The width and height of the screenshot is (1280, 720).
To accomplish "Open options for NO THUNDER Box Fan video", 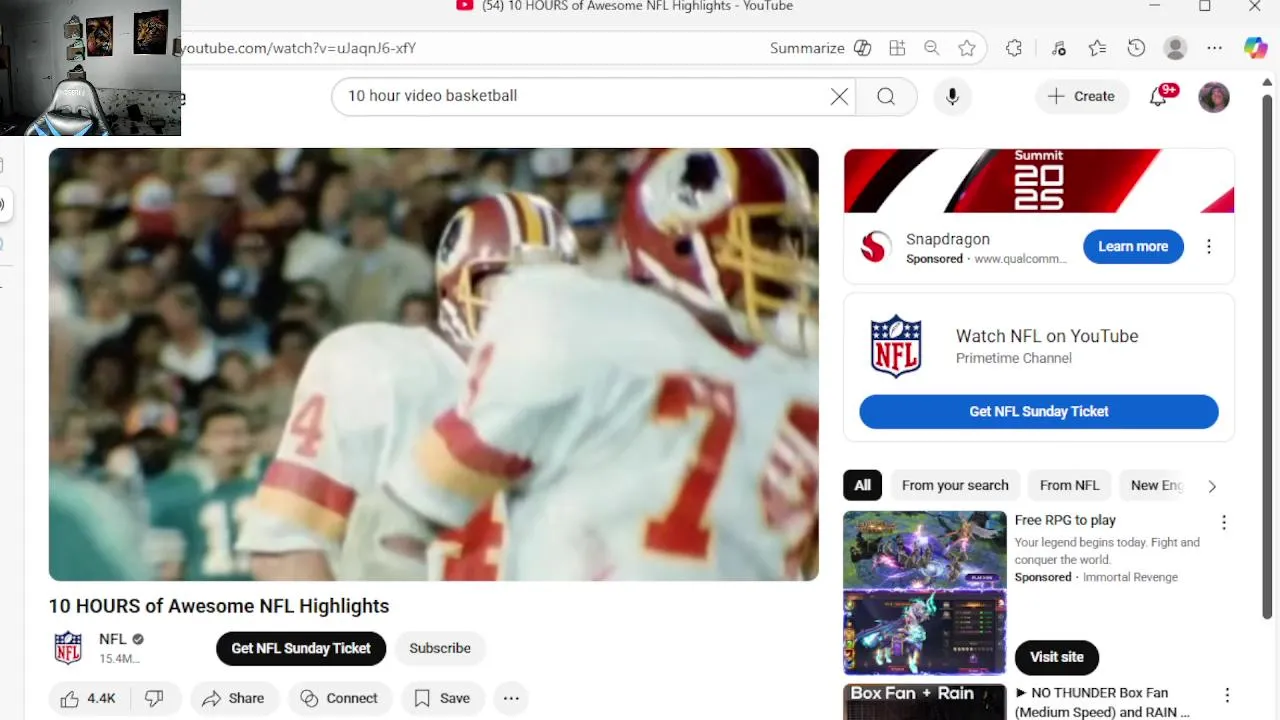I will coord(1227,695).
